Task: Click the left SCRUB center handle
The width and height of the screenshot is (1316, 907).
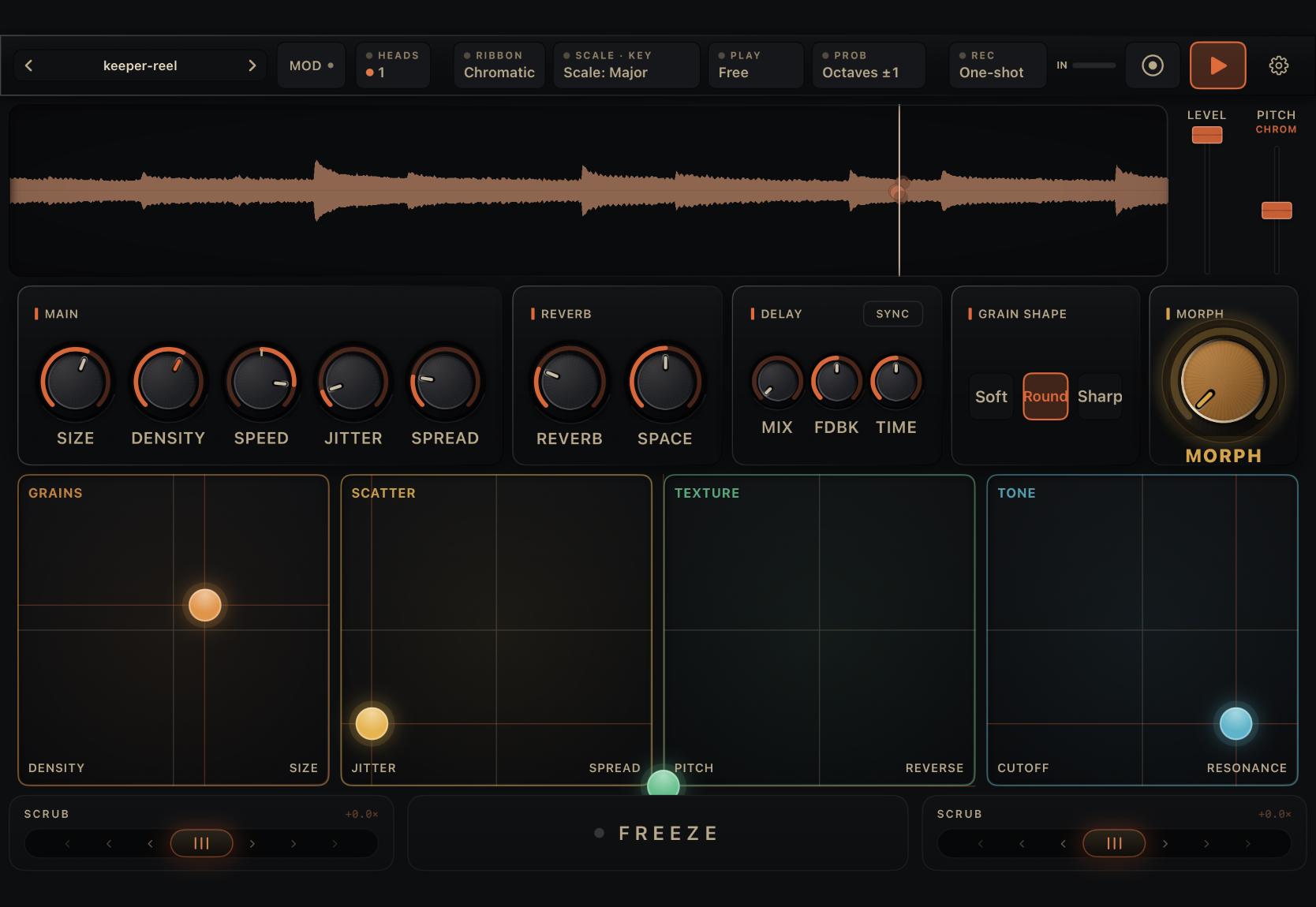Action: pyautogui.click(x=202, y=843)
